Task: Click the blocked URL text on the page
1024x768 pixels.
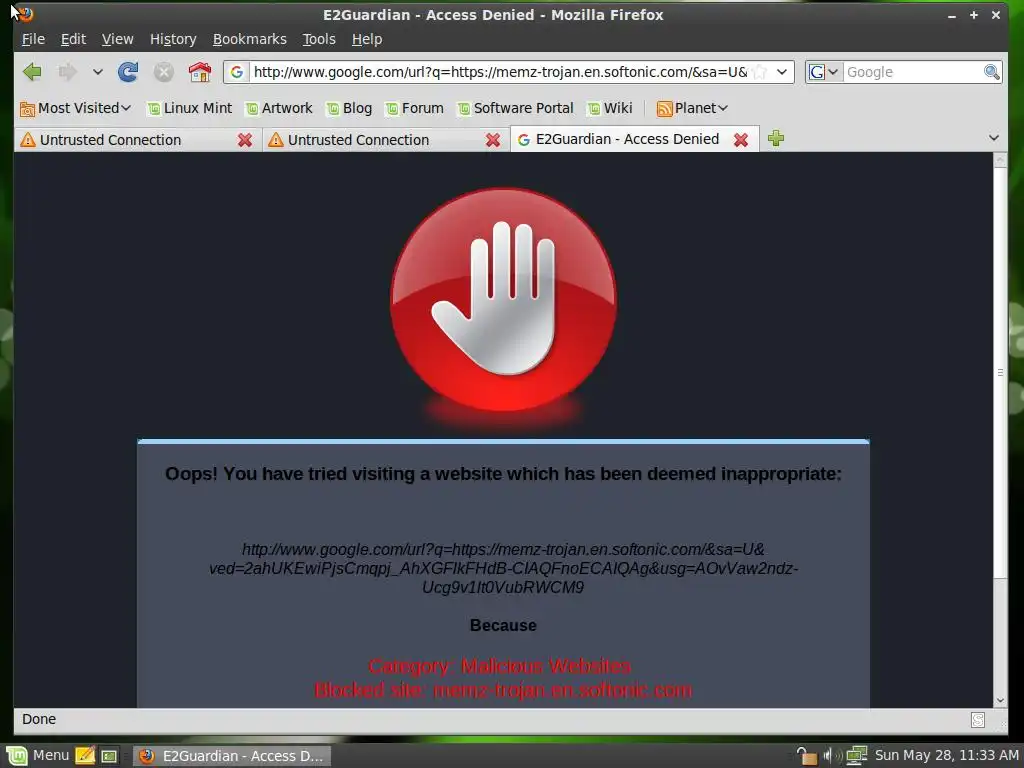Action: point(503,568)
